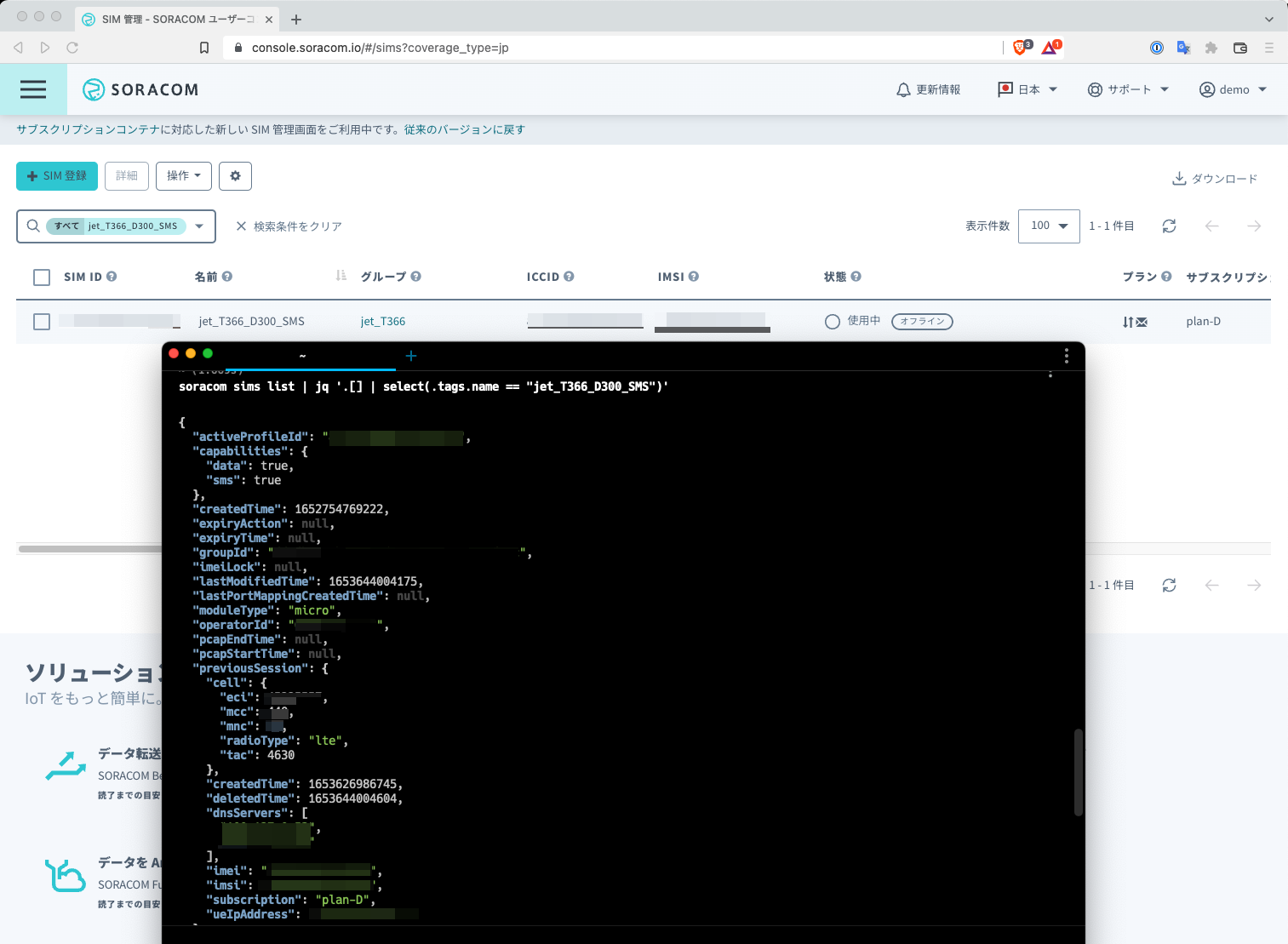Select all SIMs with the header checkbox
Screen dimensions: 1288x944
(42, 277)
